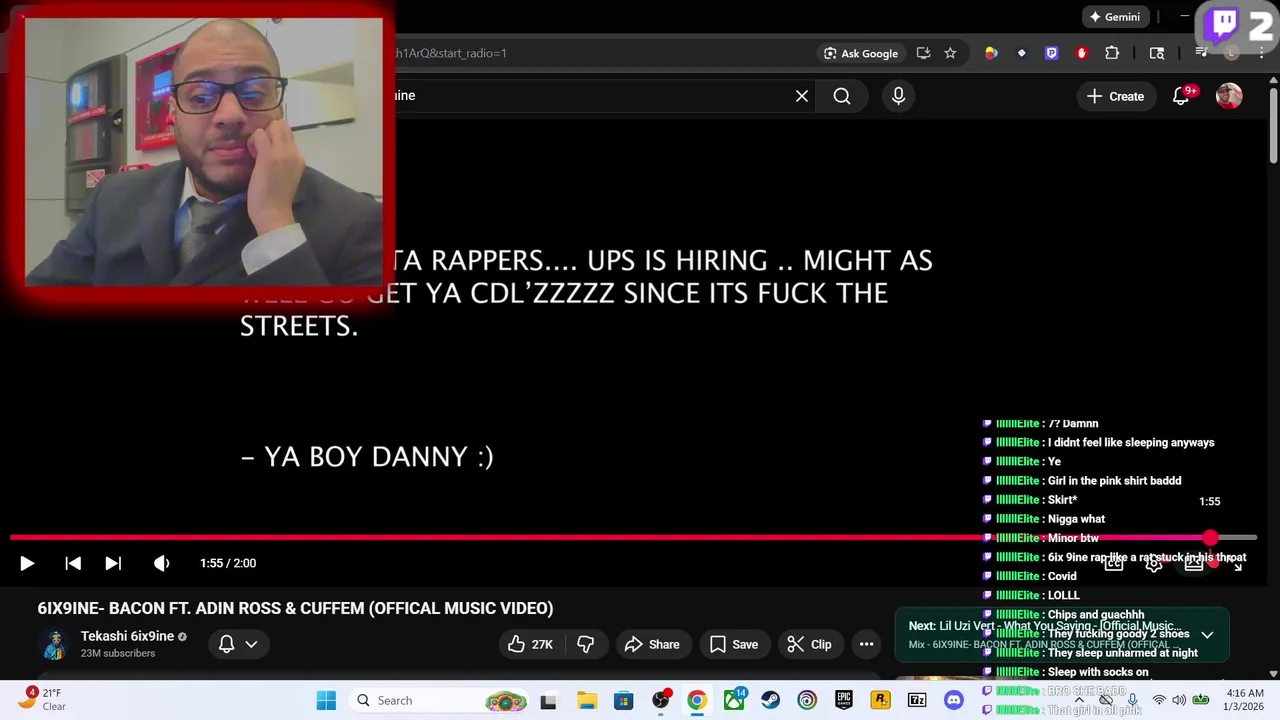1280x720 pixels.
Task: Open the system volume tray icon
Action: click(x=1180, y=700)
